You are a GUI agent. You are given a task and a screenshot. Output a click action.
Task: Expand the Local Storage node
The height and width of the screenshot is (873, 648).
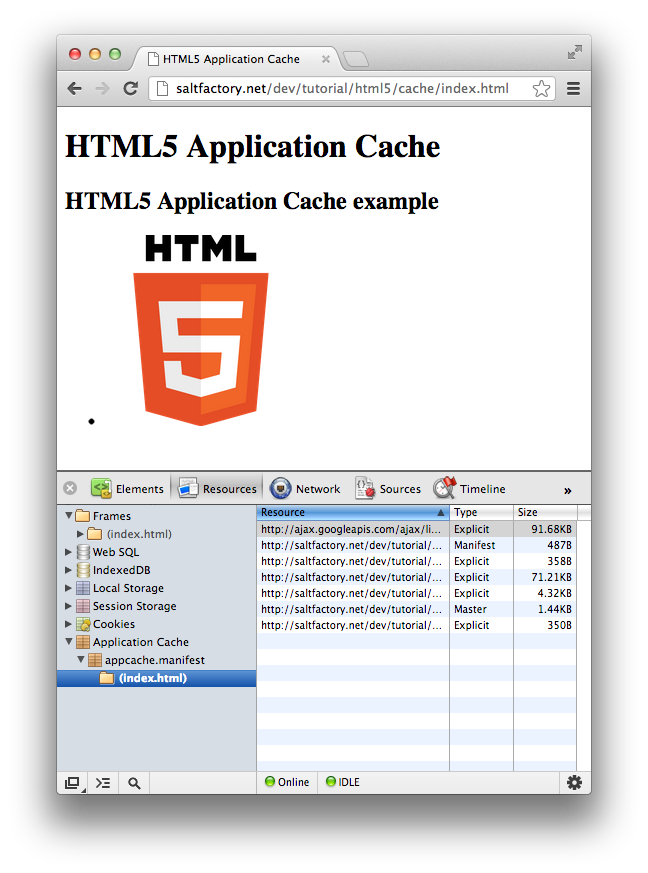[x=68, y=588]
